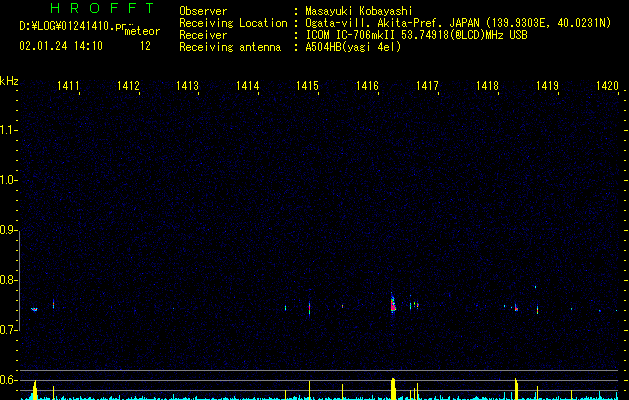
Task: Click the date stamp 02.01.24 14:10
Action: click(61, 46)
